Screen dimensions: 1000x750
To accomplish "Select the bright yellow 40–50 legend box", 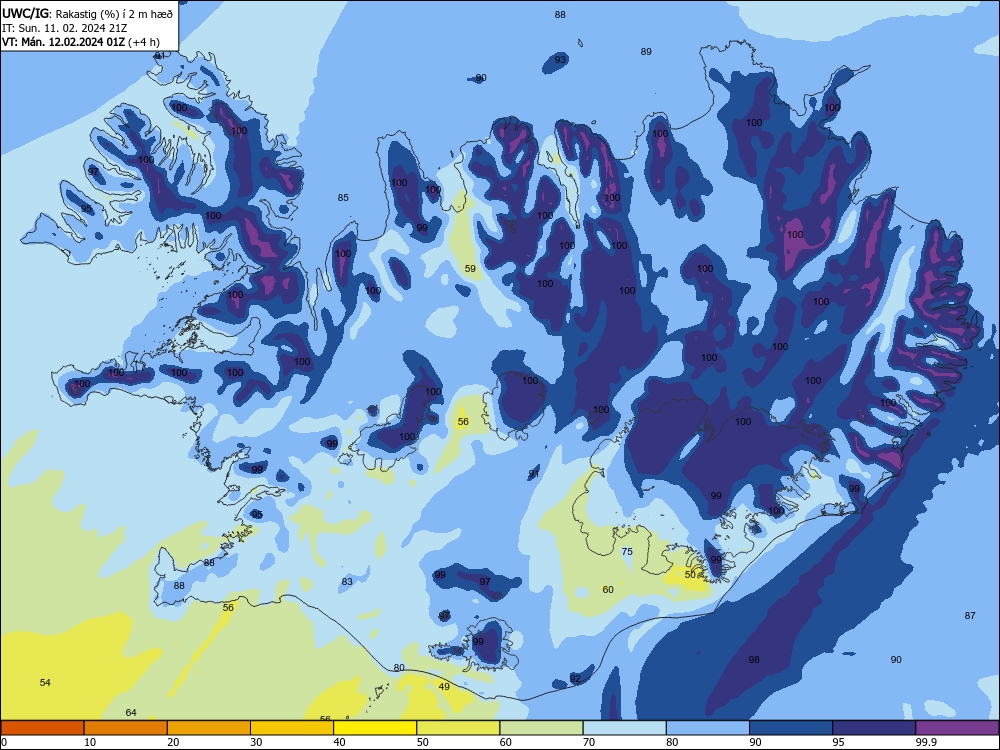I will coord(375,728).
